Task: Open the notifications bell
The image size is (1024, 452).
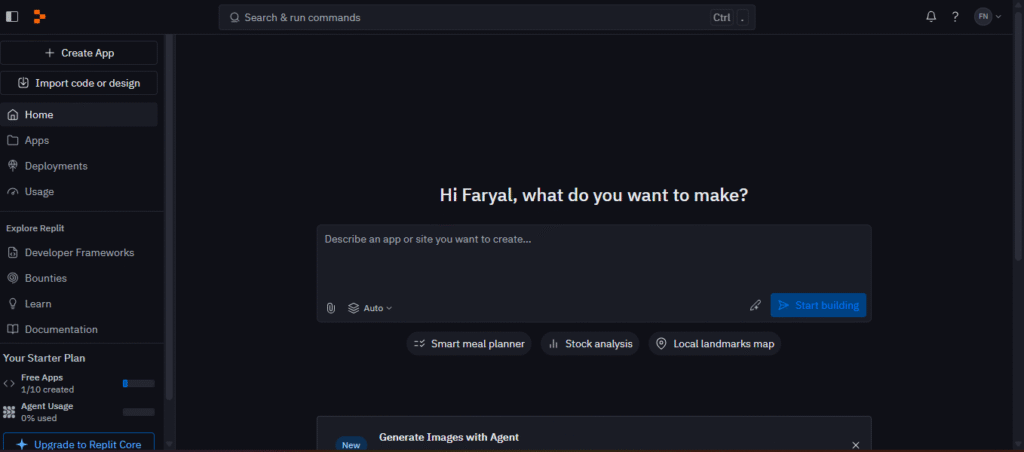Action: point(931,17)
